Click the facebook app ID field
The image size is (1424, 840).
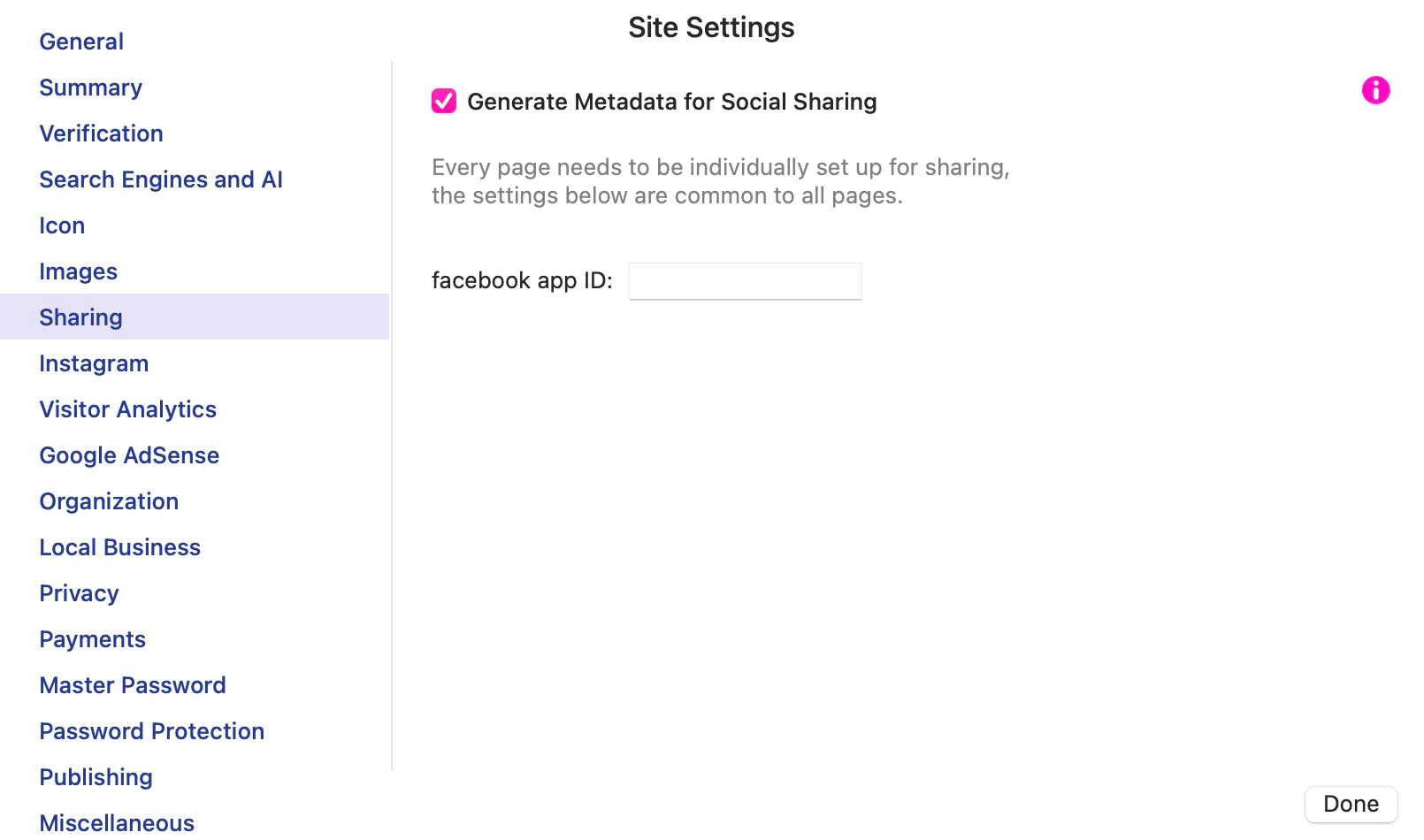[745, 281]
